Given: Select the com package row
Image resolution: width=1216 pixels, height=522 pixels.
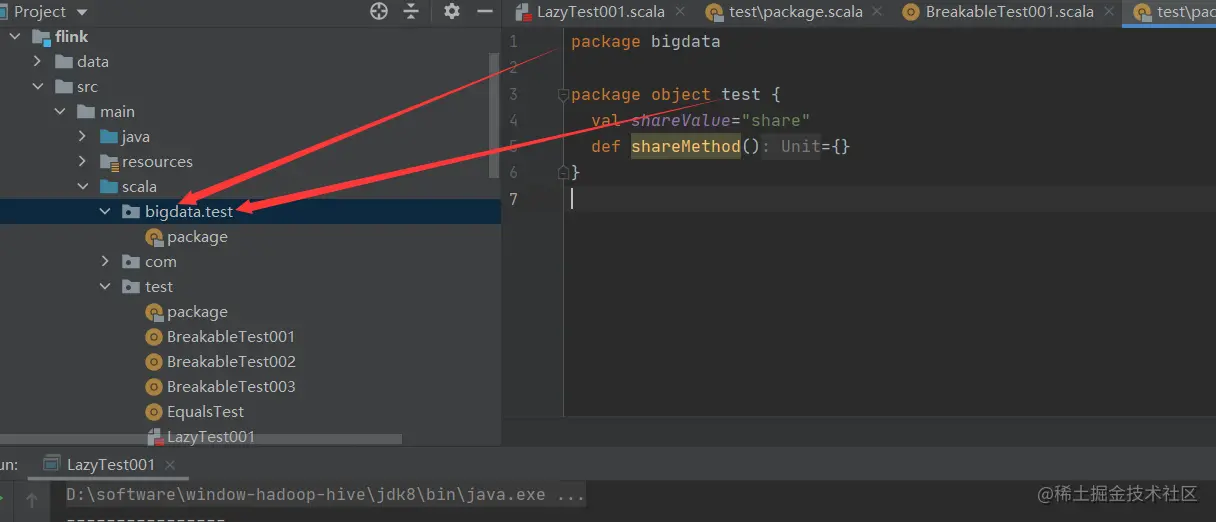Looking at the screenshot, I should (250, 261).
